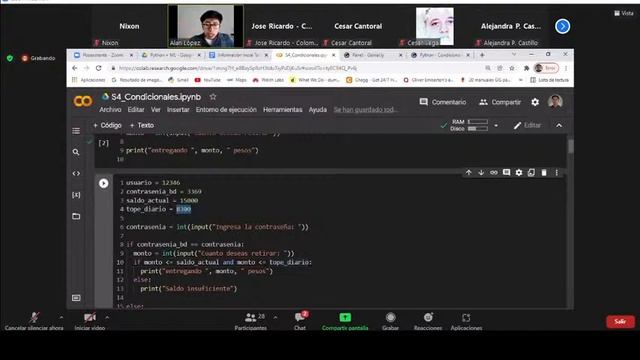Screen dimensions: 640x360
Task: Open the Colab table of contents panel
Action: [76, 131]
